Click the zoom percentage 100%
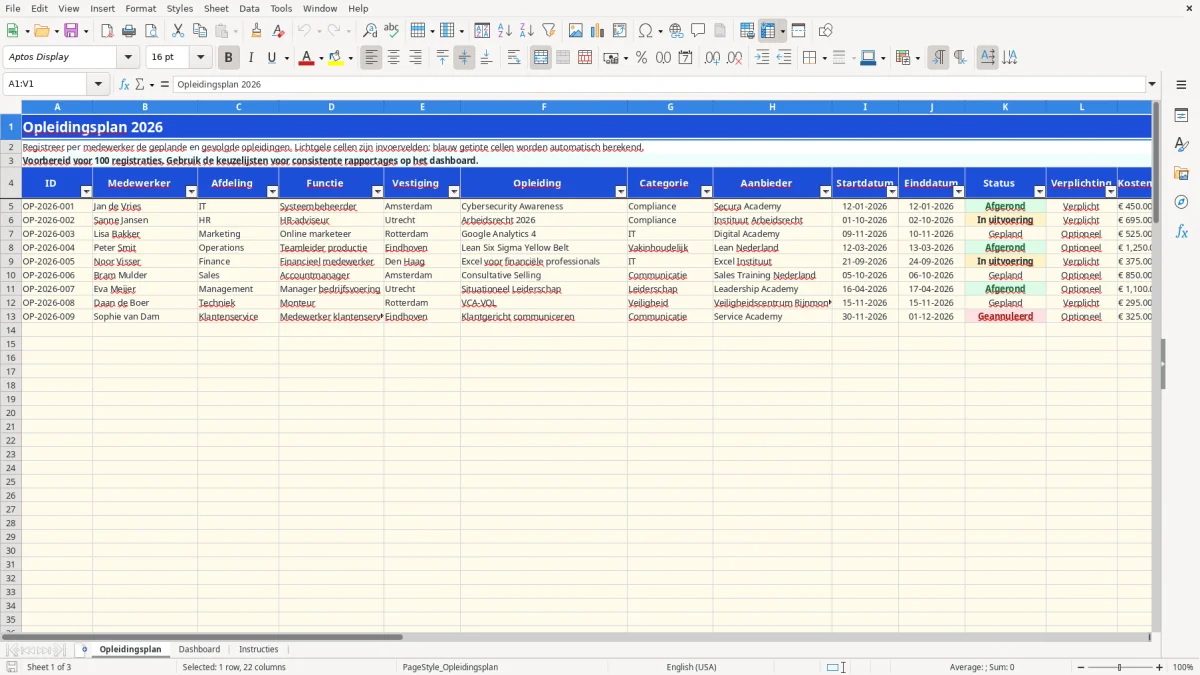The image size is (1200, 675). tap(1183, 667)
